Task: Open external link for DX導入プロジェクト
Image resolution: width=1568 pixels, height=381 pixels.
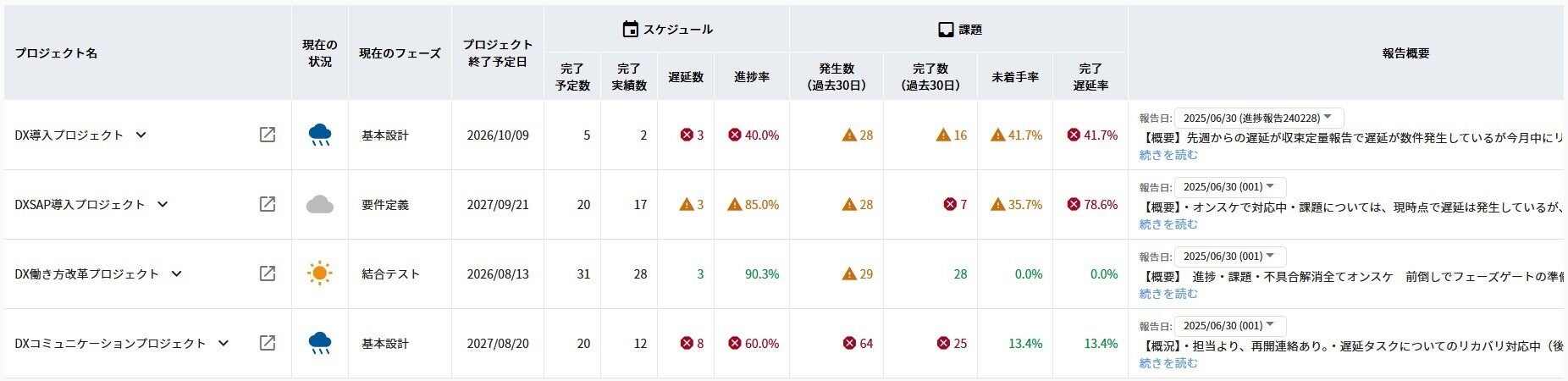Action: [267, 135]
